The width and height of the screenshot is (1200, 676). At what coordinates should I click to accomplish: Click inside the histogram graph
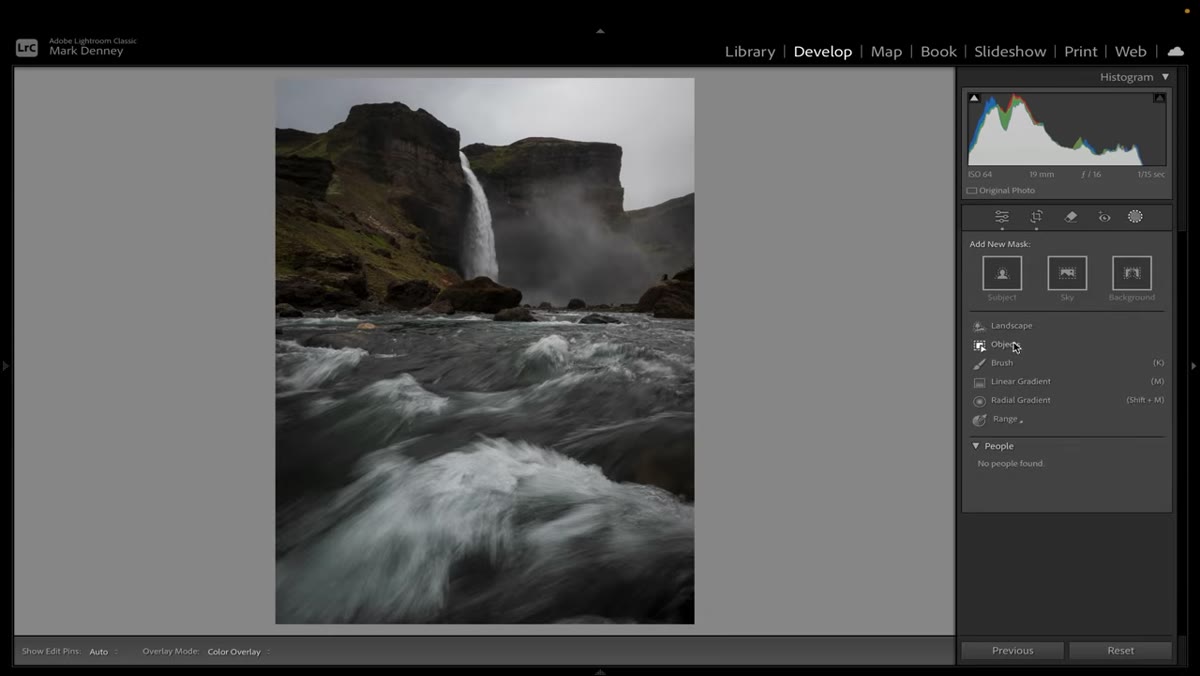pos(1067,129)
